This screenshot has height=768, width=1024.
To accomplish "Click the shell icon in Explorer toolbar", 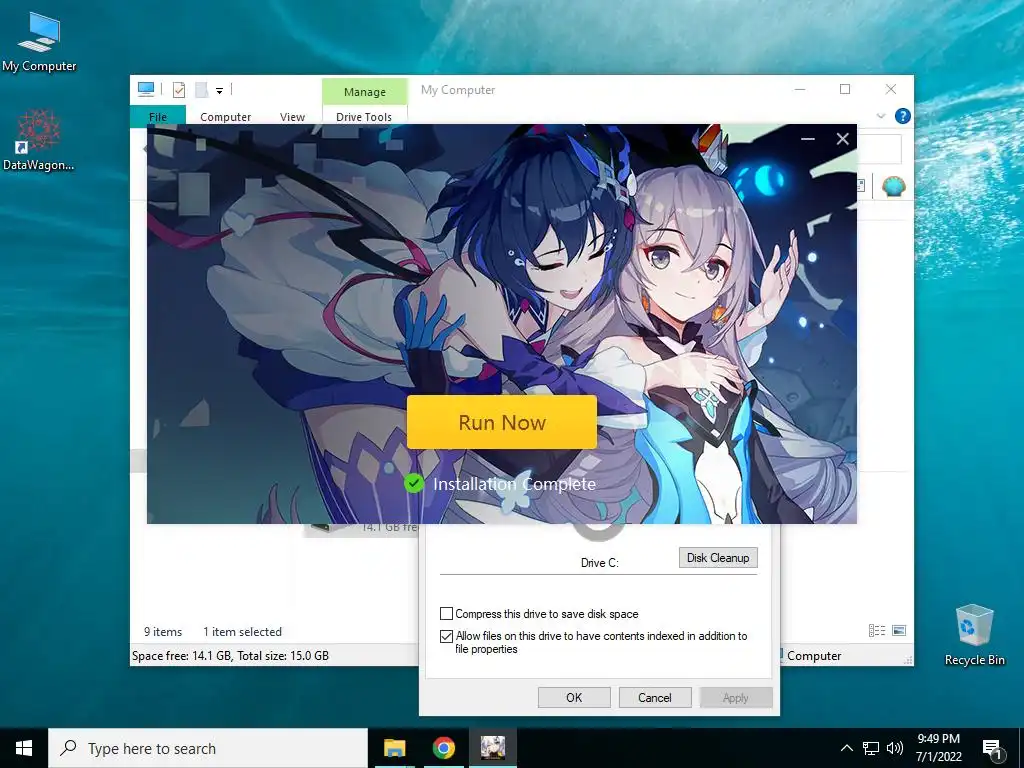I will point(893,186).
